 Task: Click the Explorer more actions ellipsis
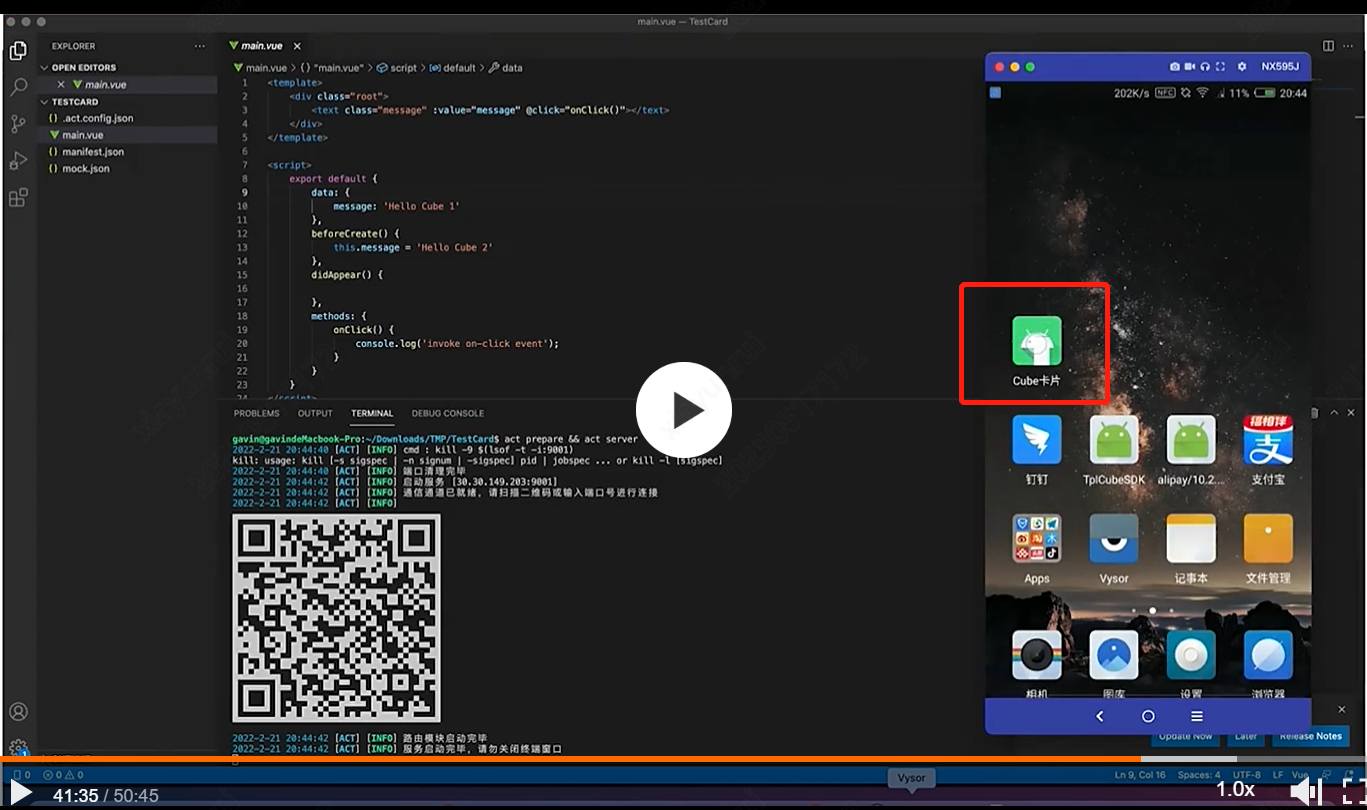pyautogui.click(x=200, y=46)
